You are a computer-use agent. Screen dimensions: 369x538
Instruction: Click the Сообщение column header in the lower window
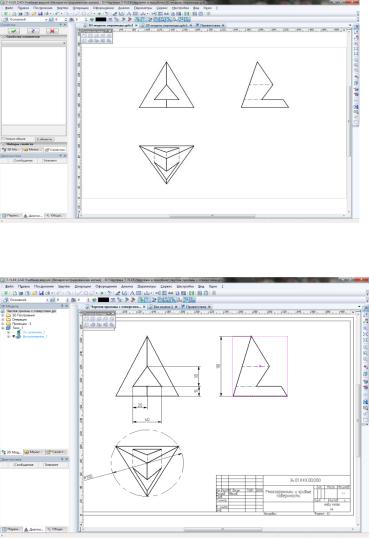tap(23, 465)
